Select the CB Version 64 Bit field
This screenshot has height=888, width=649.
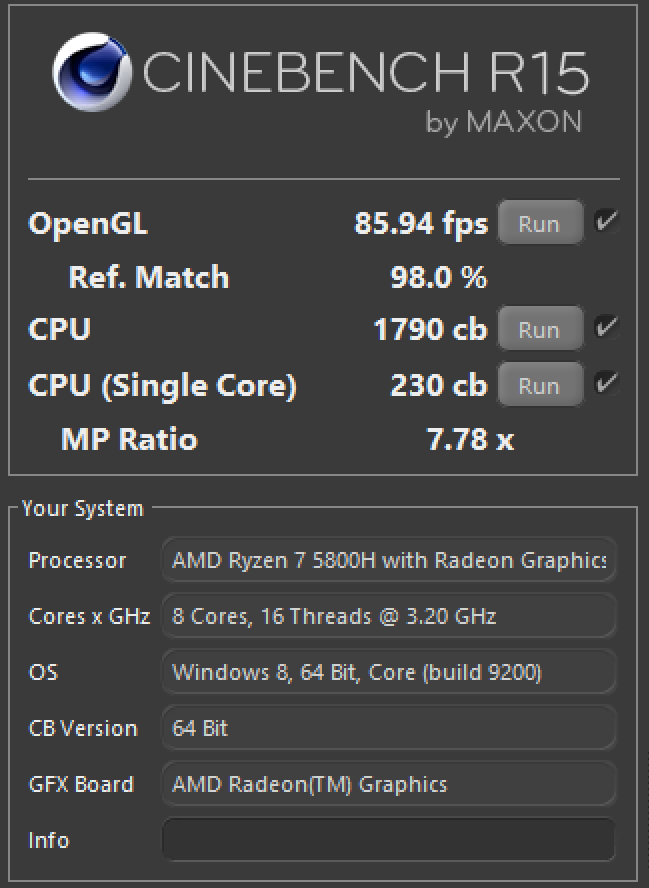point(388,728)
